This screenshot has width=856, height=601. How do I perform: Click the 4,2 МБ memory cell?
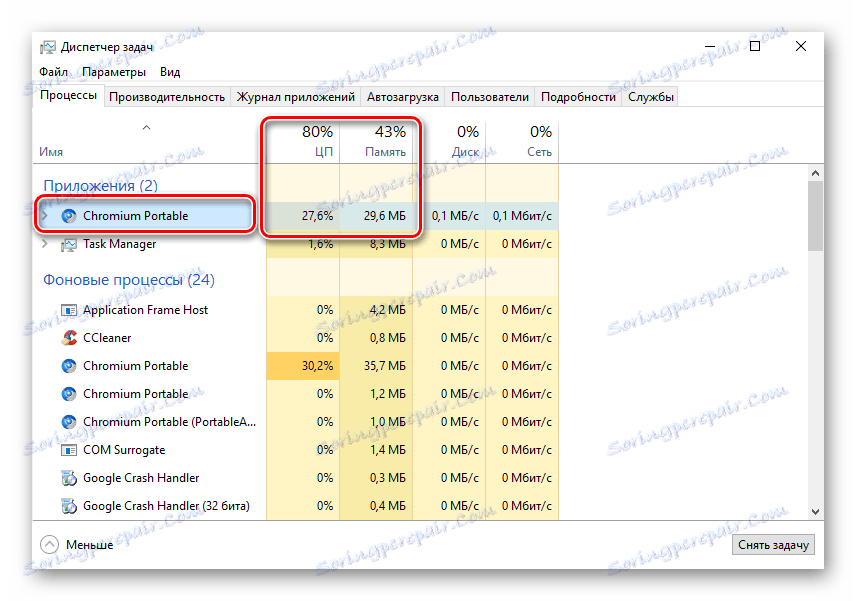pyautogui.click(x=376, y=310)
